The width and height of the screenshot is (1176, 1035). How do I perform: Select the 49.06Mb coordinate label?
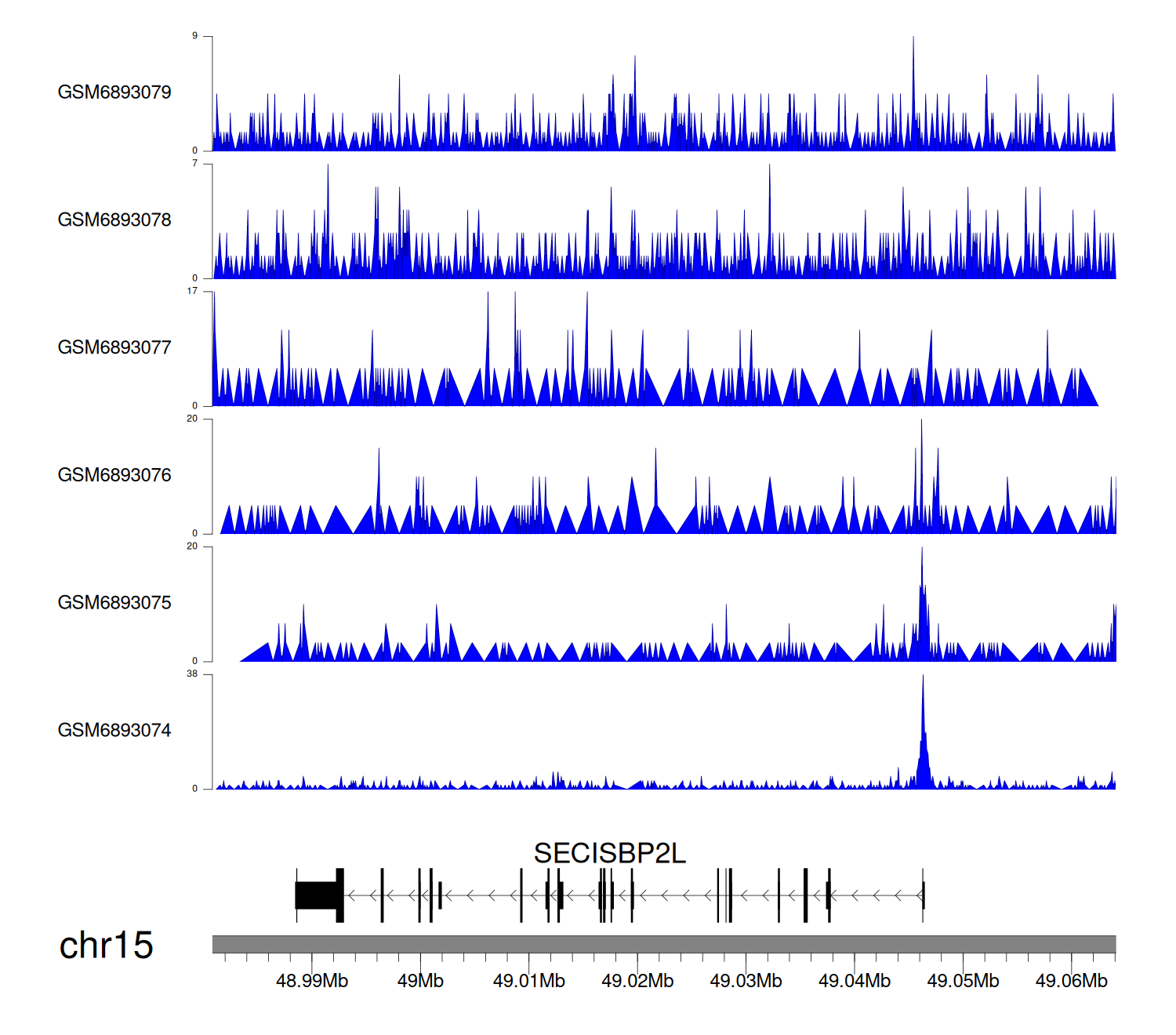[x=1071, y=981]
